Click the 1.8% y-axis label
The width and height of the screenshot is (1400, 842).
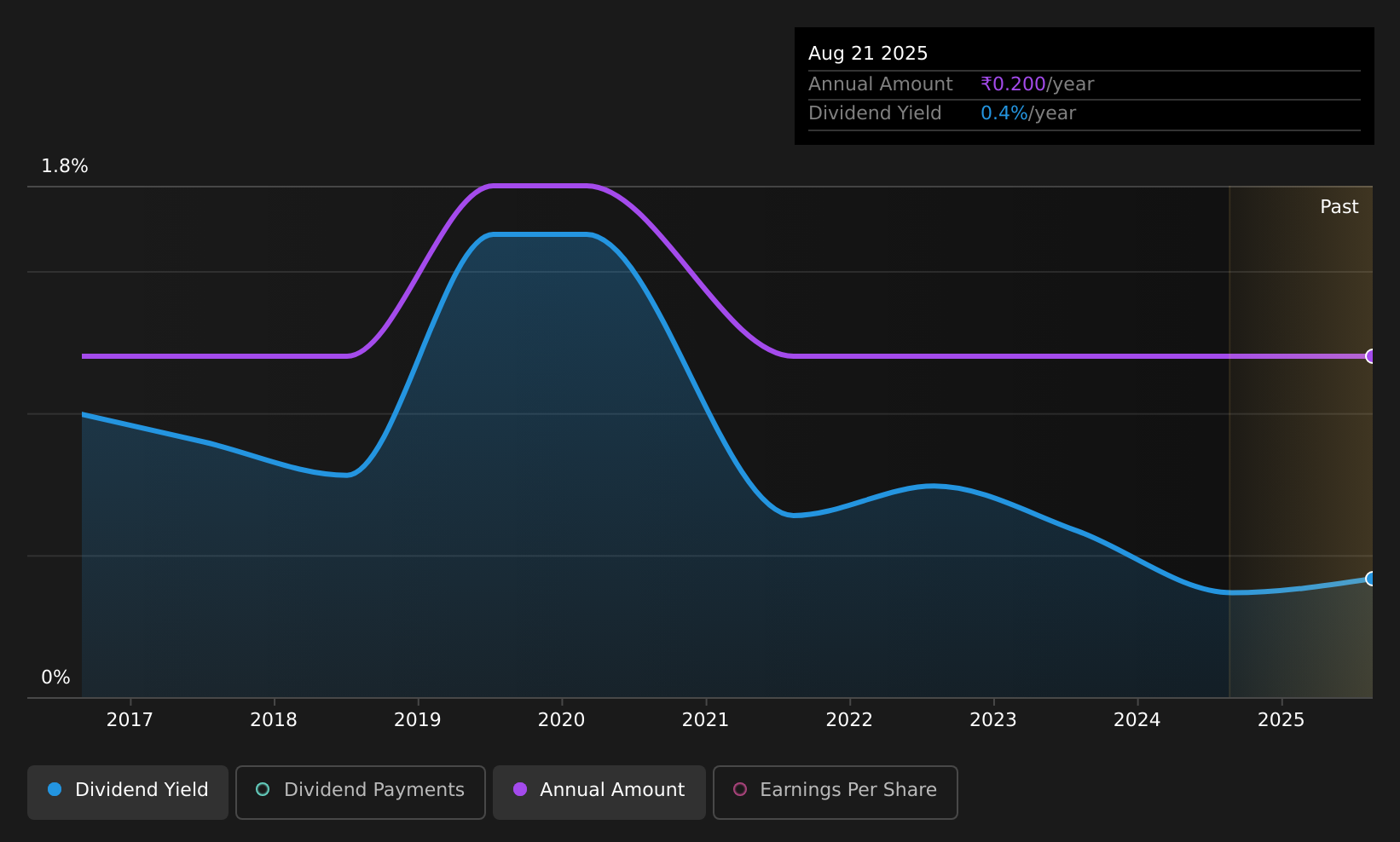pyautogui.click(x=65, y=166)
